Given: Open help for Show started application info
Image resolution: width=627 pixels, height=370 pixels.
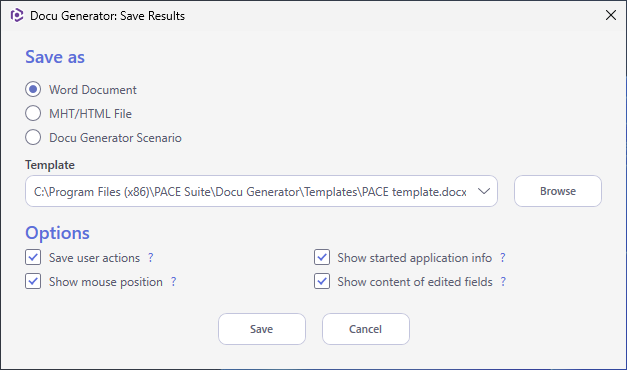Looking at the screenshot, I should [503, 258].
